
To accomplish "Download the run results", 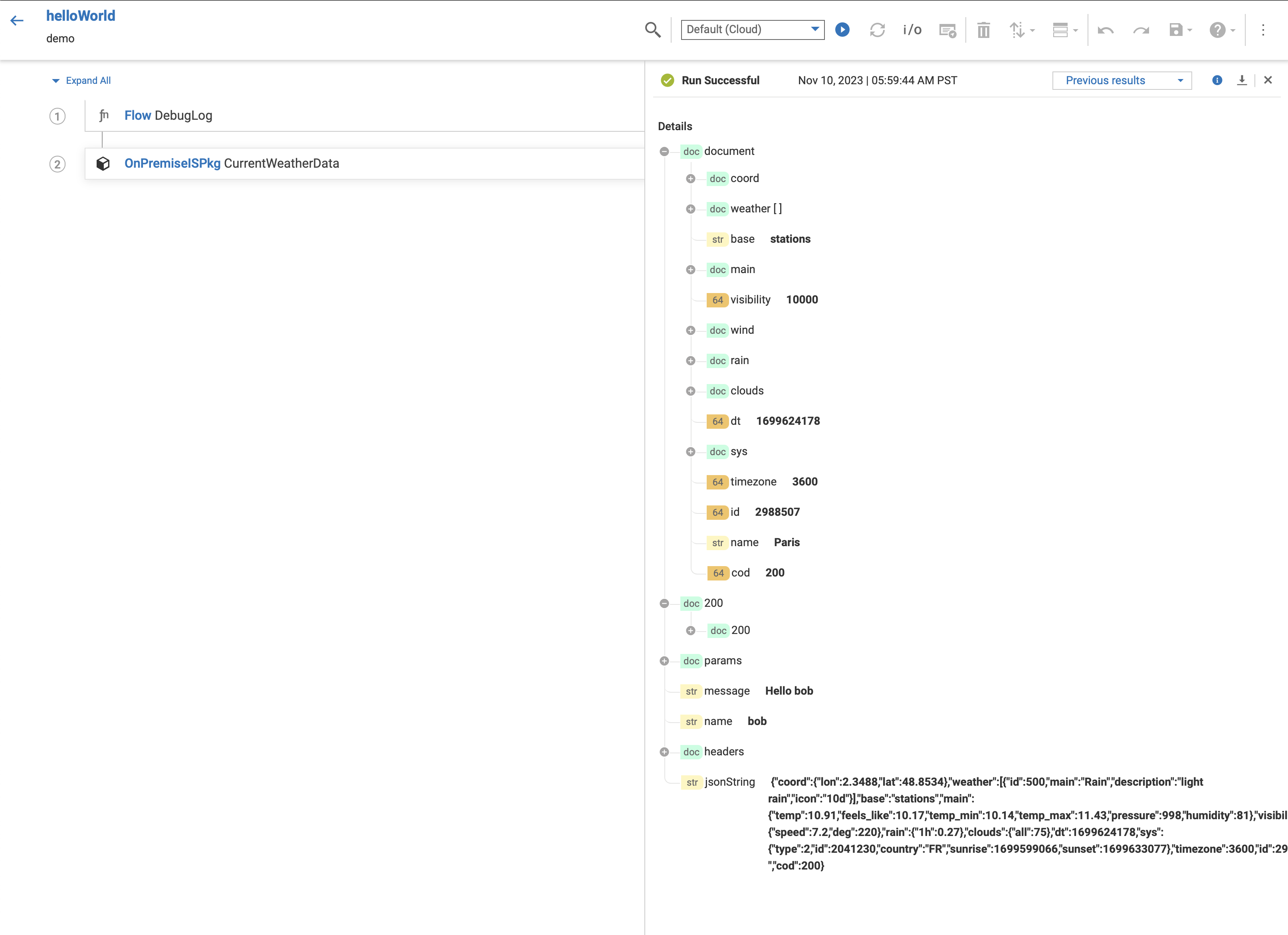I will tap(1242, 80).
